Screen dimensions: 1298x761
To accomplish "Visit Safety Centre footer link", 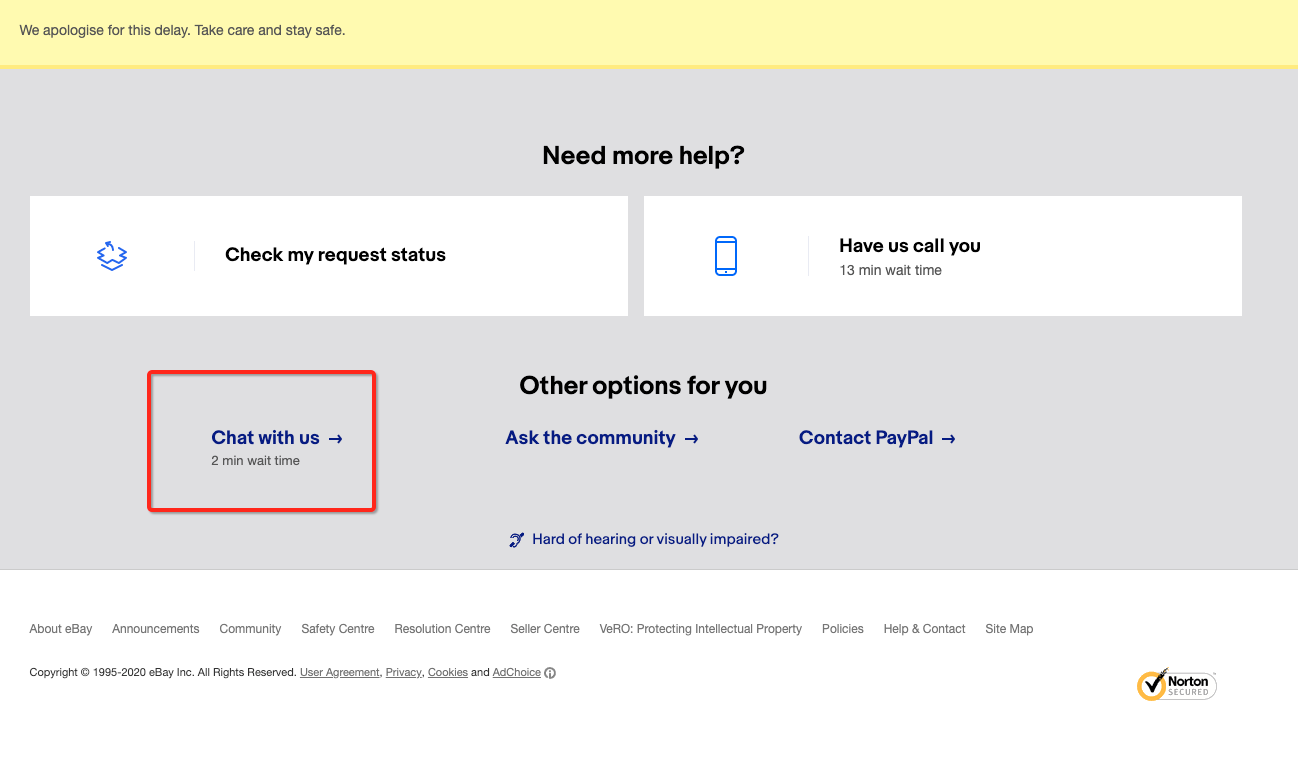I will pos(338,629).
